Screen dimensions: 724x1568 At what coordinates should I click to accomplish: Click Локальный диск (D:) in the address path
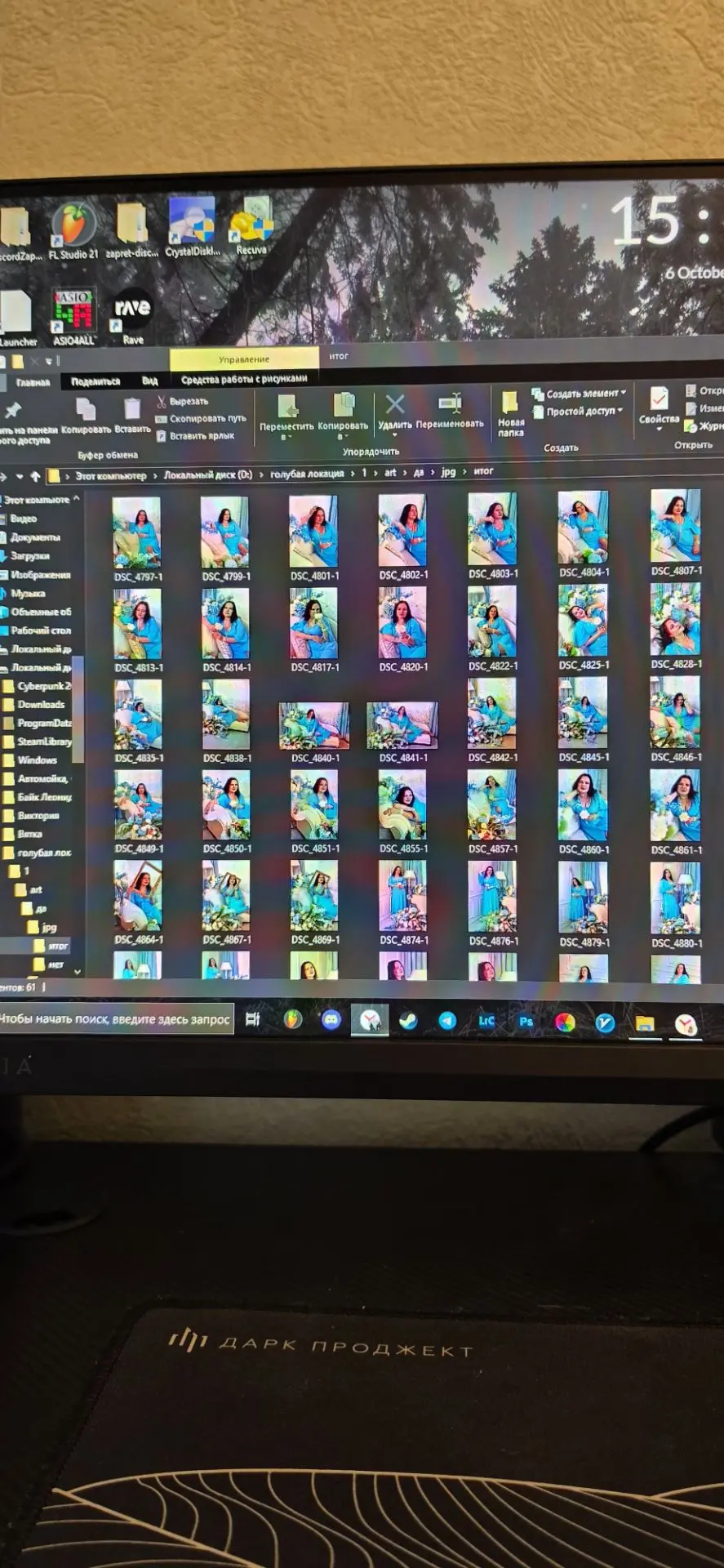[208, 474]
